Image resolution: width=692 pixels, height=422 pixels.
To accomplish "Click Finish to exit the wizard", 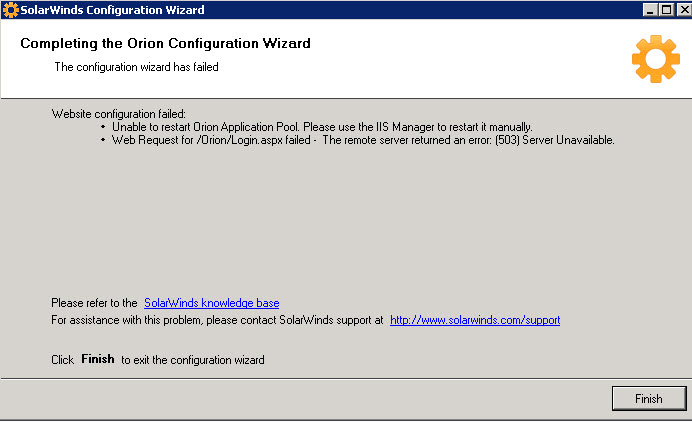I will (x=649, y=399).
